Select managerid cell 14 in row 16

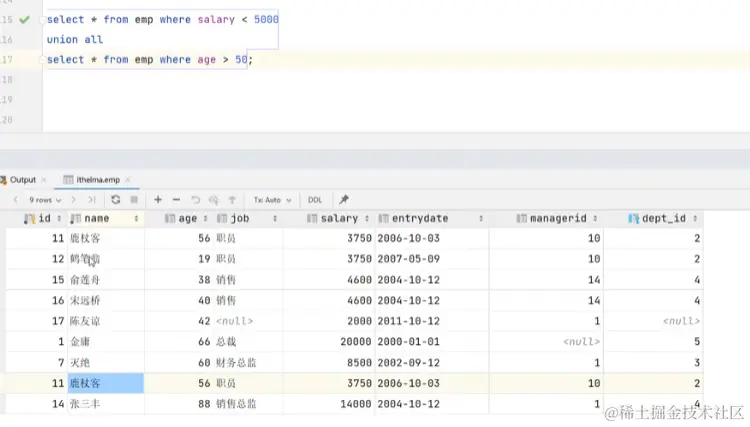click(x=546, y=300)
